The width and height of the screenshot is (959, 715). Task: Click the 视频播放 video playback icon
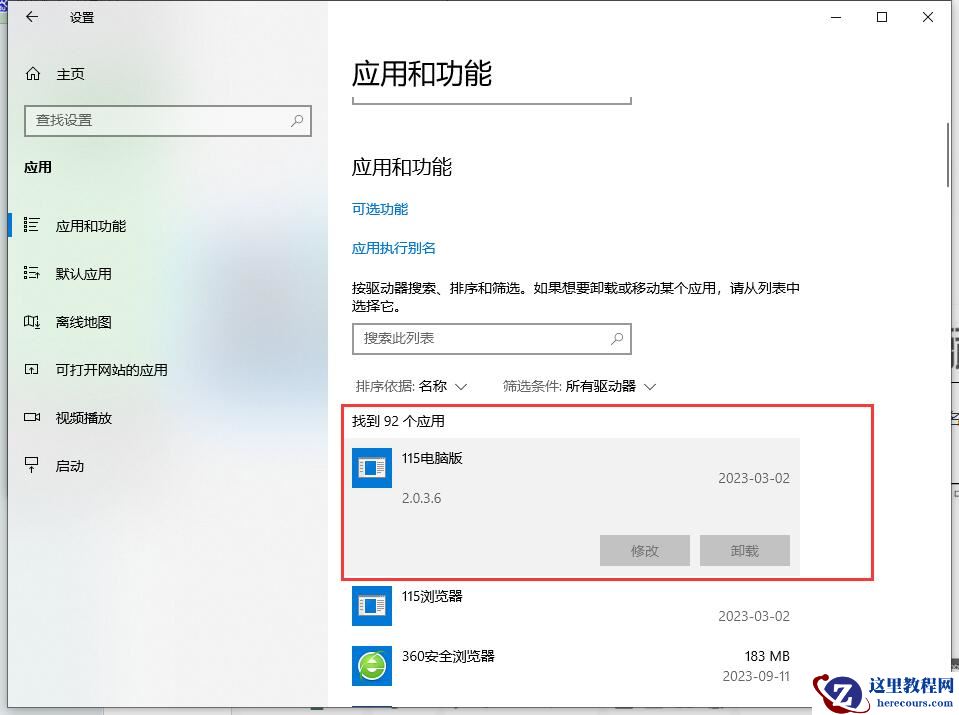(34, 417)
